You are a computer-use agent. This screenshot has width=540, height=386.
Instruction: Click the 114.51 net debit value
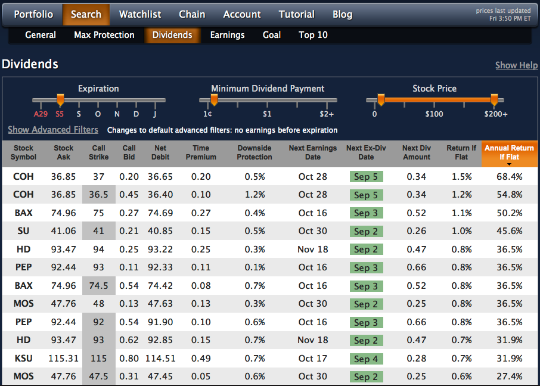pos(160,358)
